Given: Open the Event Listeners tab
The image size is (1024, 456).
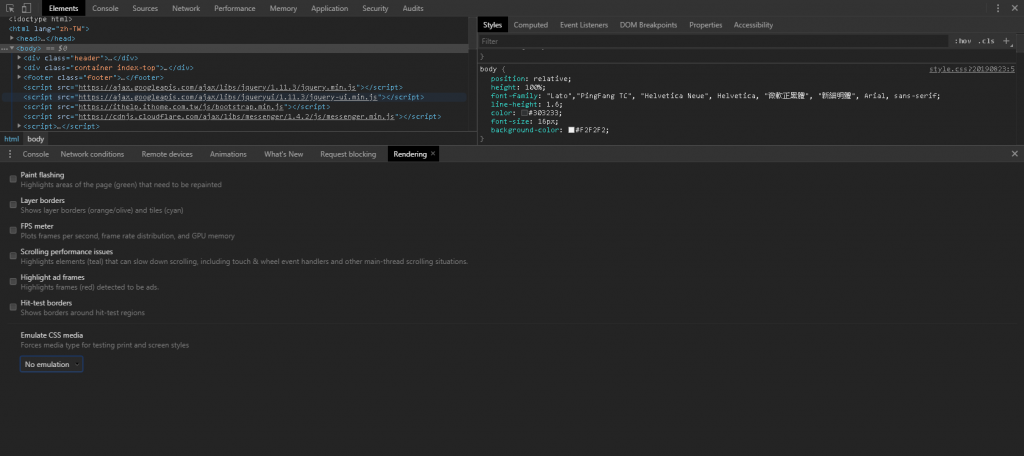Looking at the screenshot, I should 584,25.
